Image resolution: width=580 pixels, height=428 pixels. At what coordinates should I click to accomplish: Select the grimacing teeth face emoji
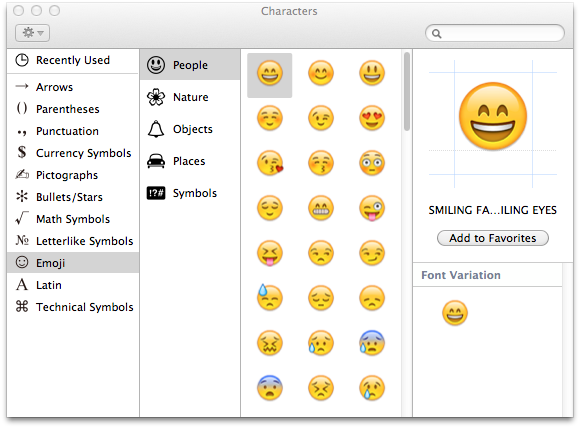tap(321, 208)
